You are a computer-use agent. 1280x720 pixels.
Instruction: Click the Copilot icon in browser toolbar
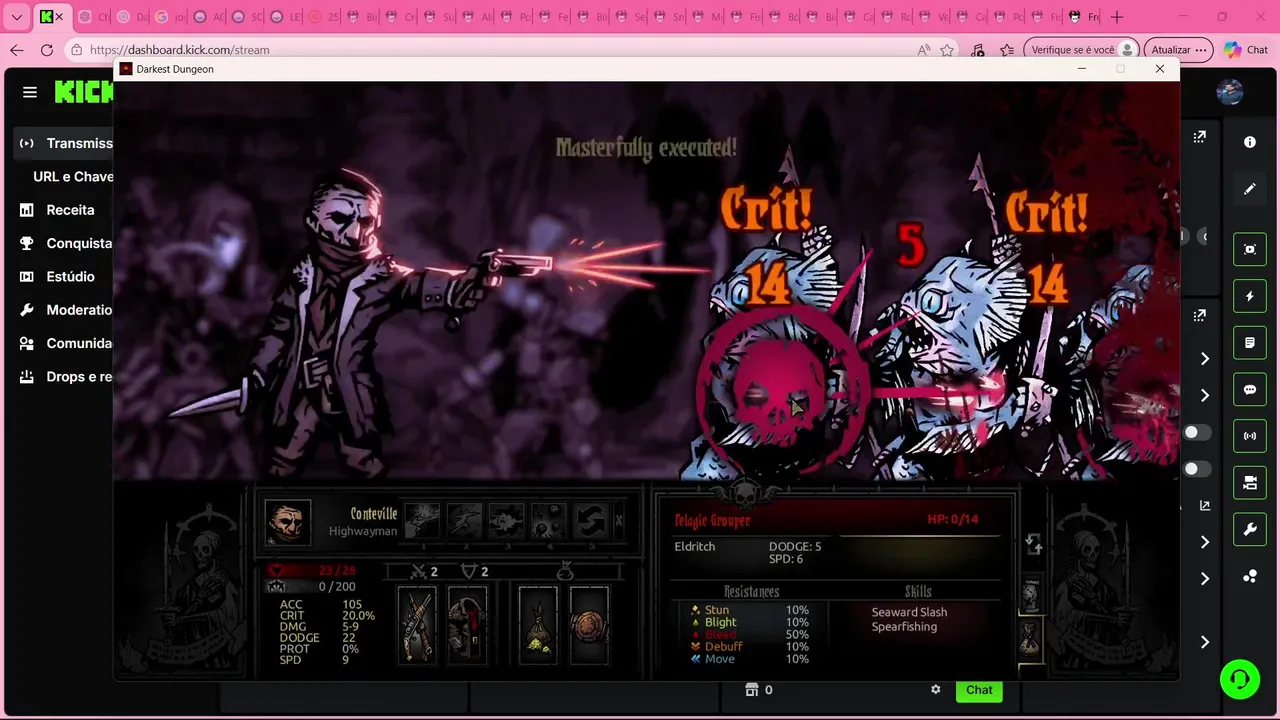tap(1233, 50)
